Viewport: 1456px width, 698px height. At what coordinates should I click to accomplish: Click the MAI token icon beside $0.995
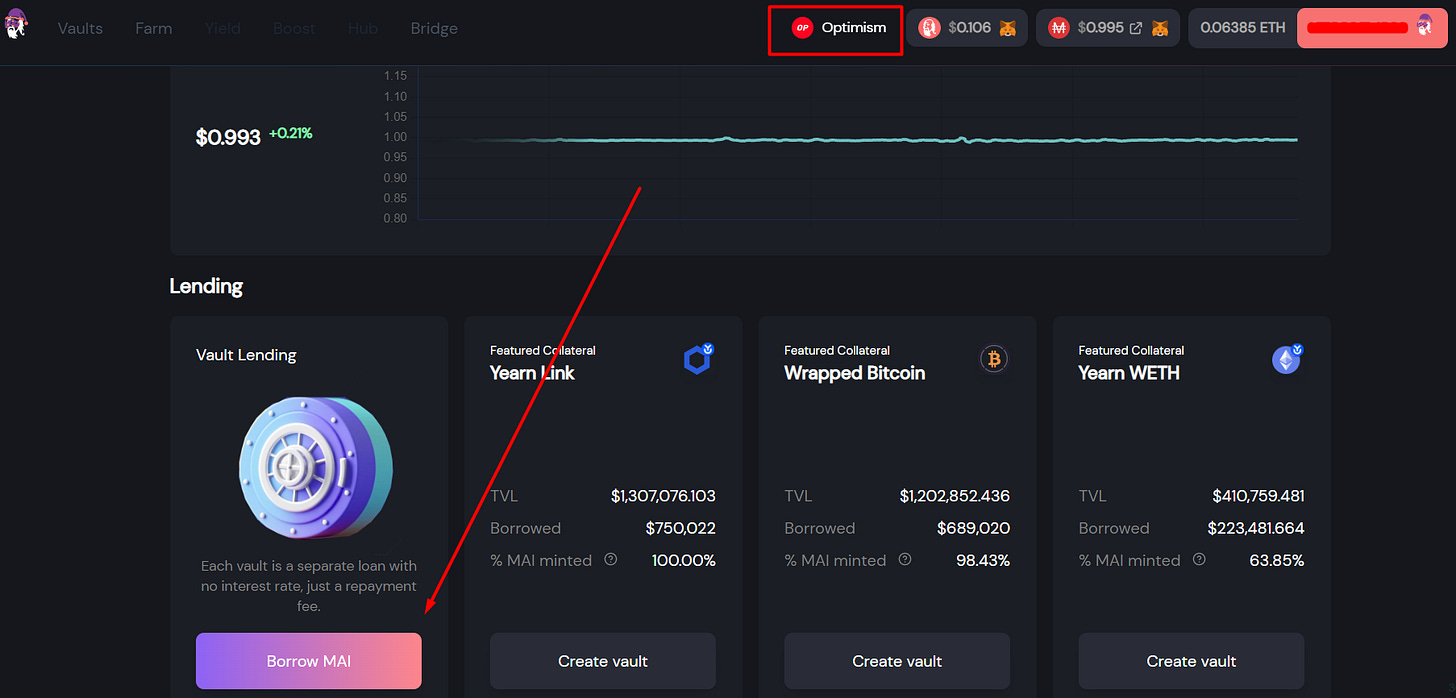(1059, 28)
